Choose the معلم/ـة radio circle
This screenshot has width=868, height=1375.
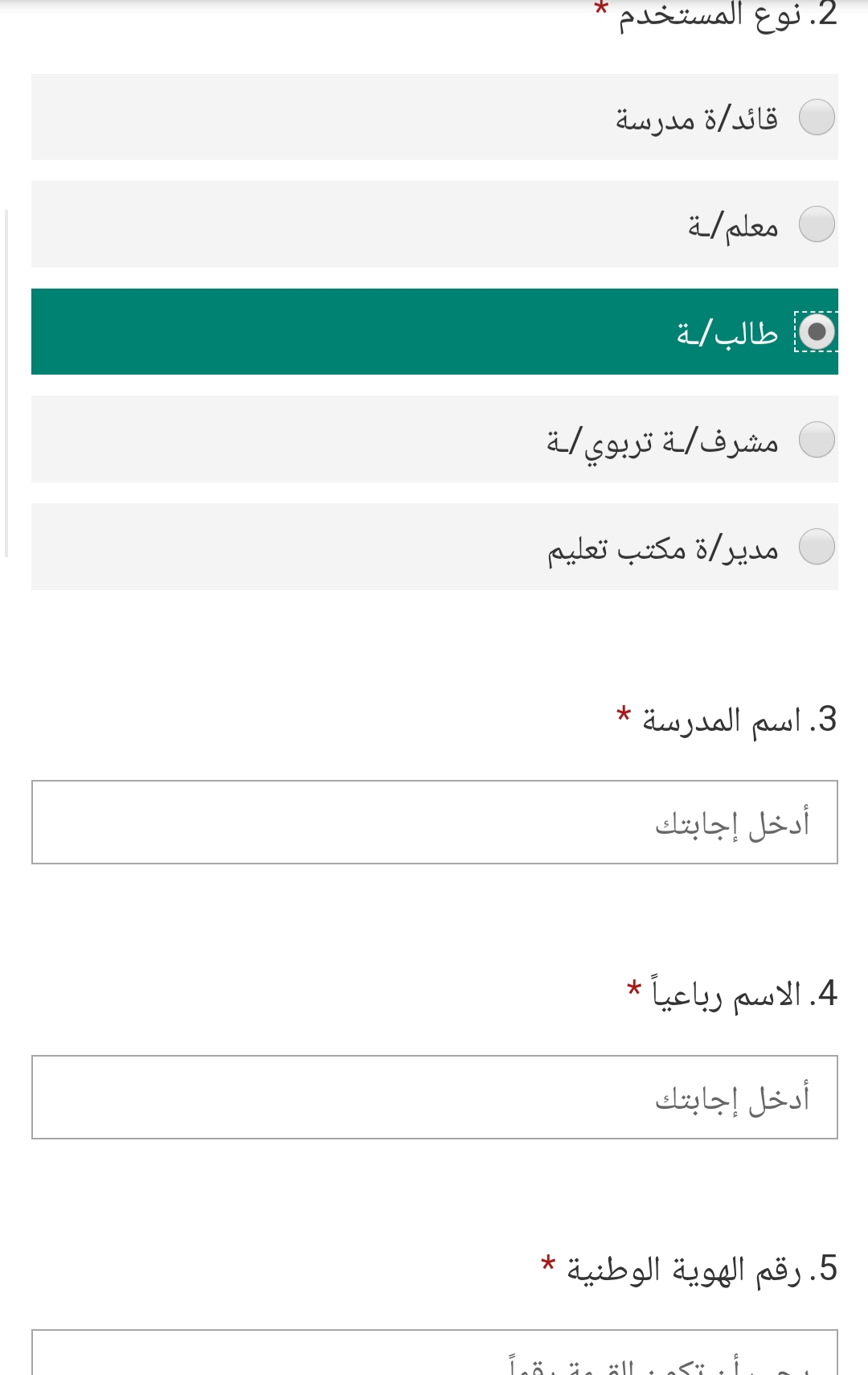tap(817, 224)
